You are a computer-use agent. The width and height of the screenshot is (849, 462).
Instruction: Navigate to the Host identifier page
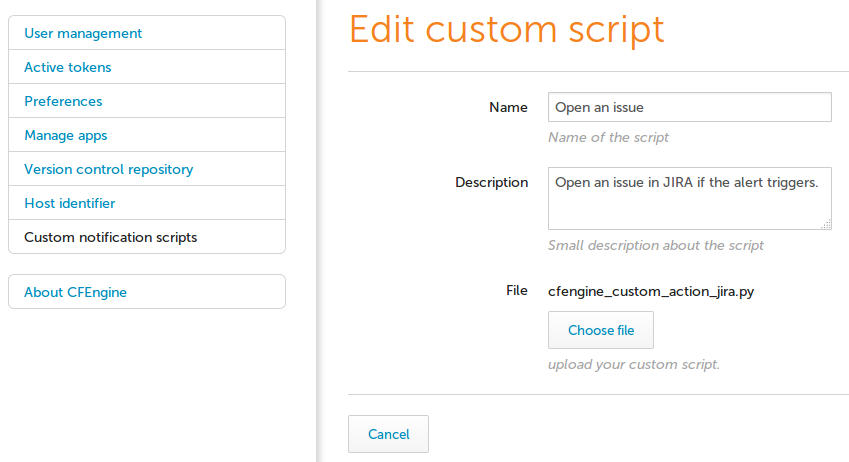pos(70,203)
